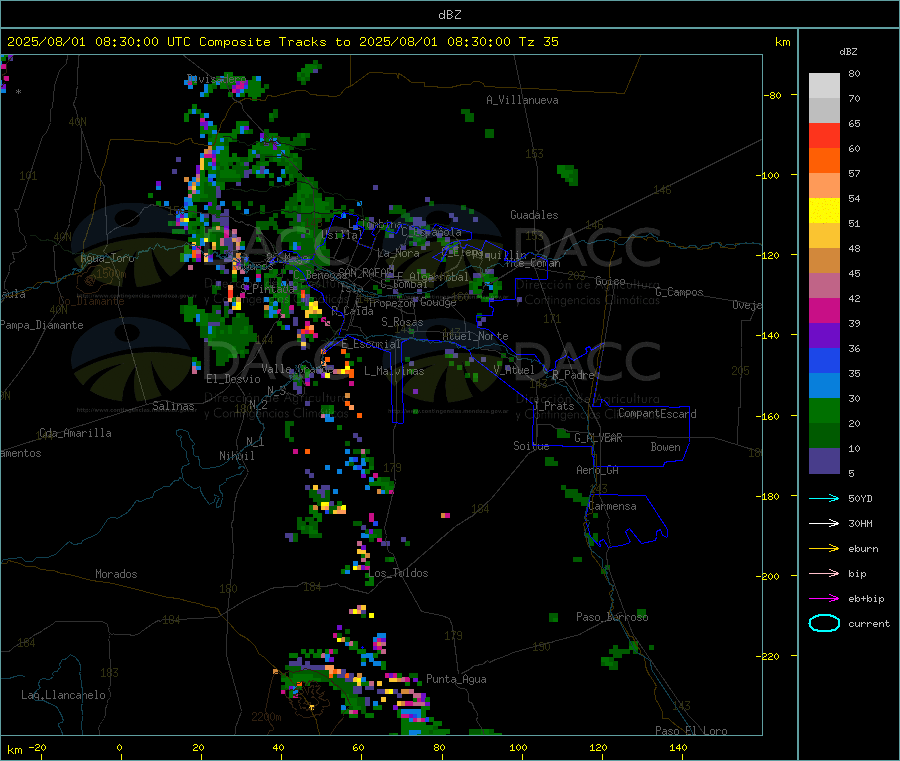Click the pink bip arrow in legend
The image size is (900, 761).
pyautogui.click(x=824, y=573)
